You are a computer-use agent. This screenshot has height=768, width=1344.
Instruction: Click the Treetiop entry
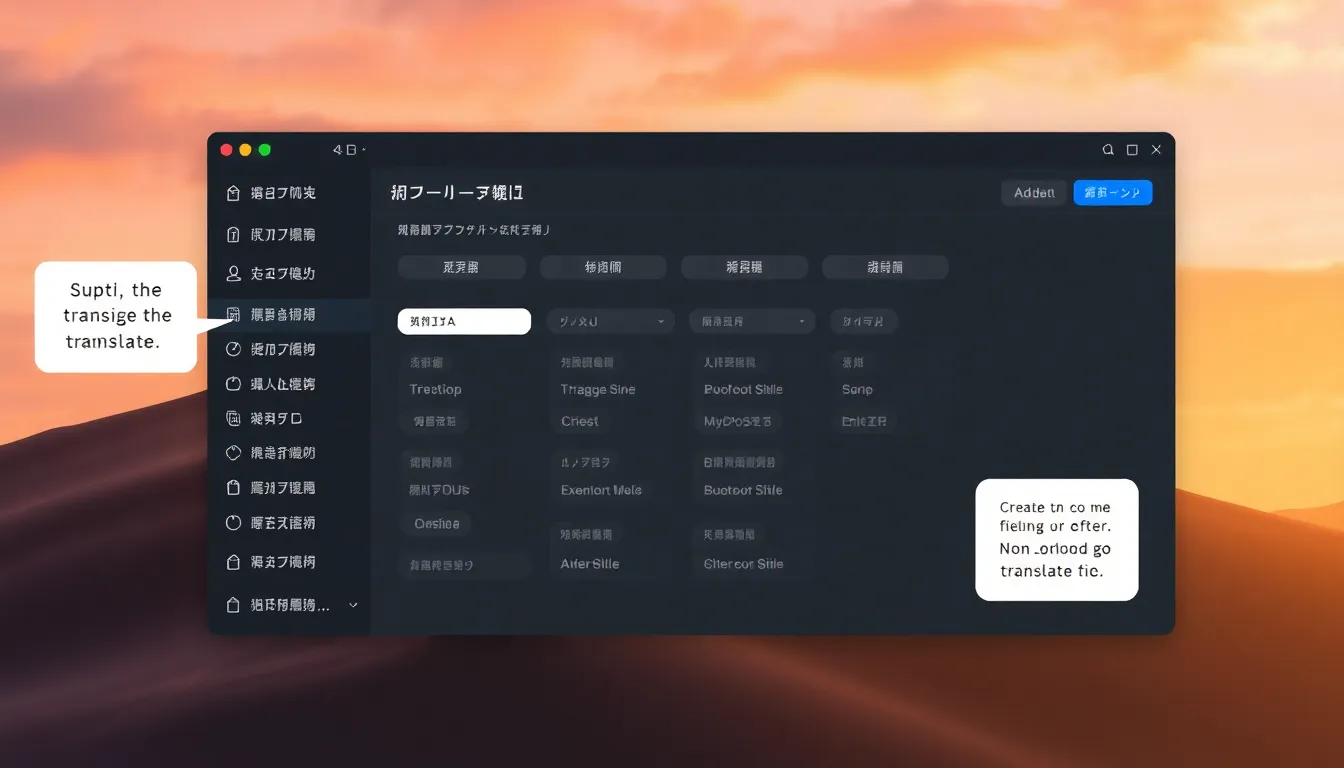coord(435,390)
